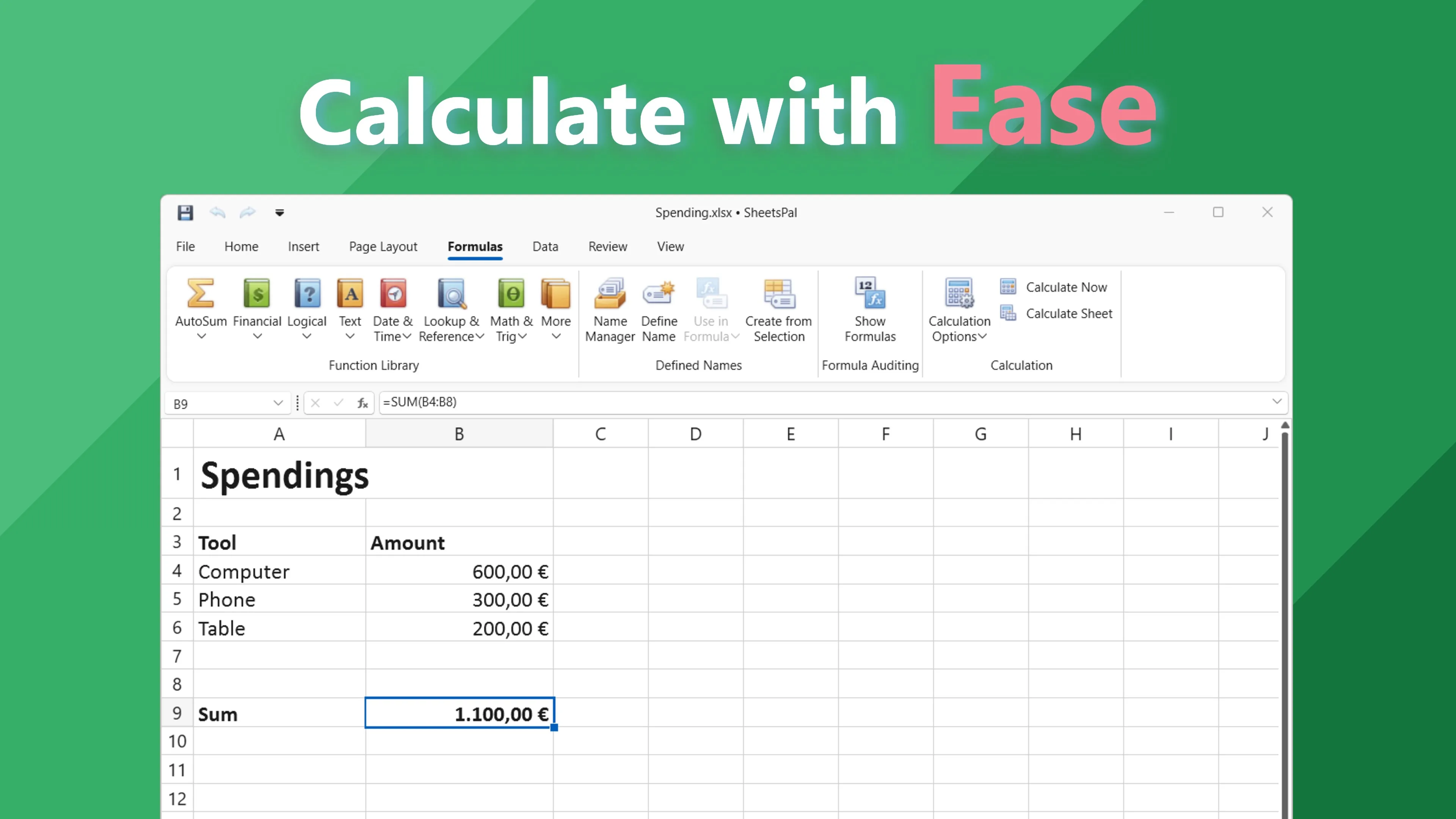
Task: Switch to the Page Layout tab
Action: 383,246
